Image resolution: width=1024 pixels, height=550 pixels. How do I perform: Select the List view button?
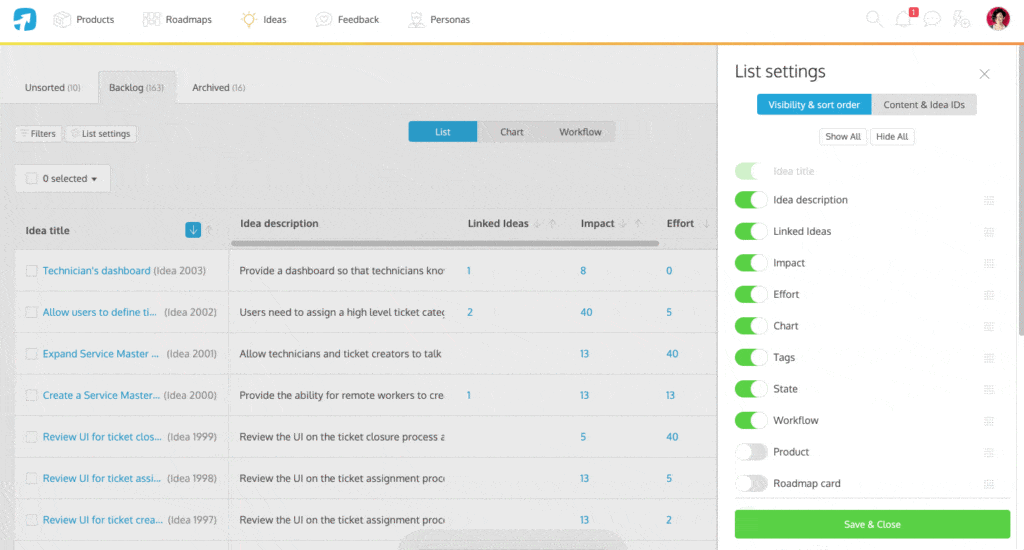443,132
